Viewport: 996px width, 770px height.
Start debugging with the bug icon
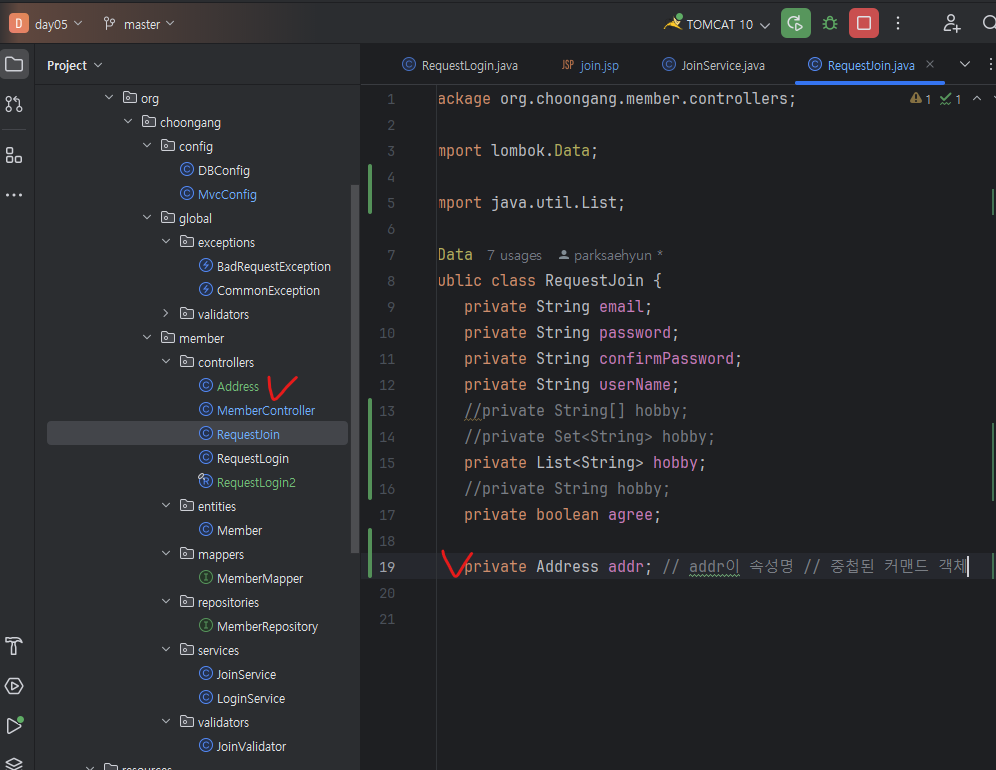[x=830, y=24]
